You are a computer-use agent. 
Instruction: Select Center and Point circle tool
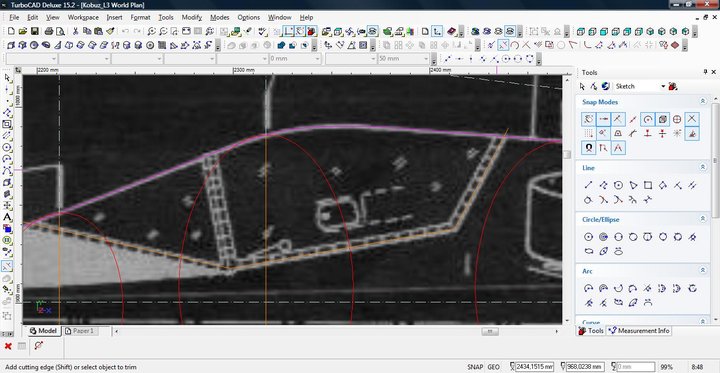coord(588,237)
